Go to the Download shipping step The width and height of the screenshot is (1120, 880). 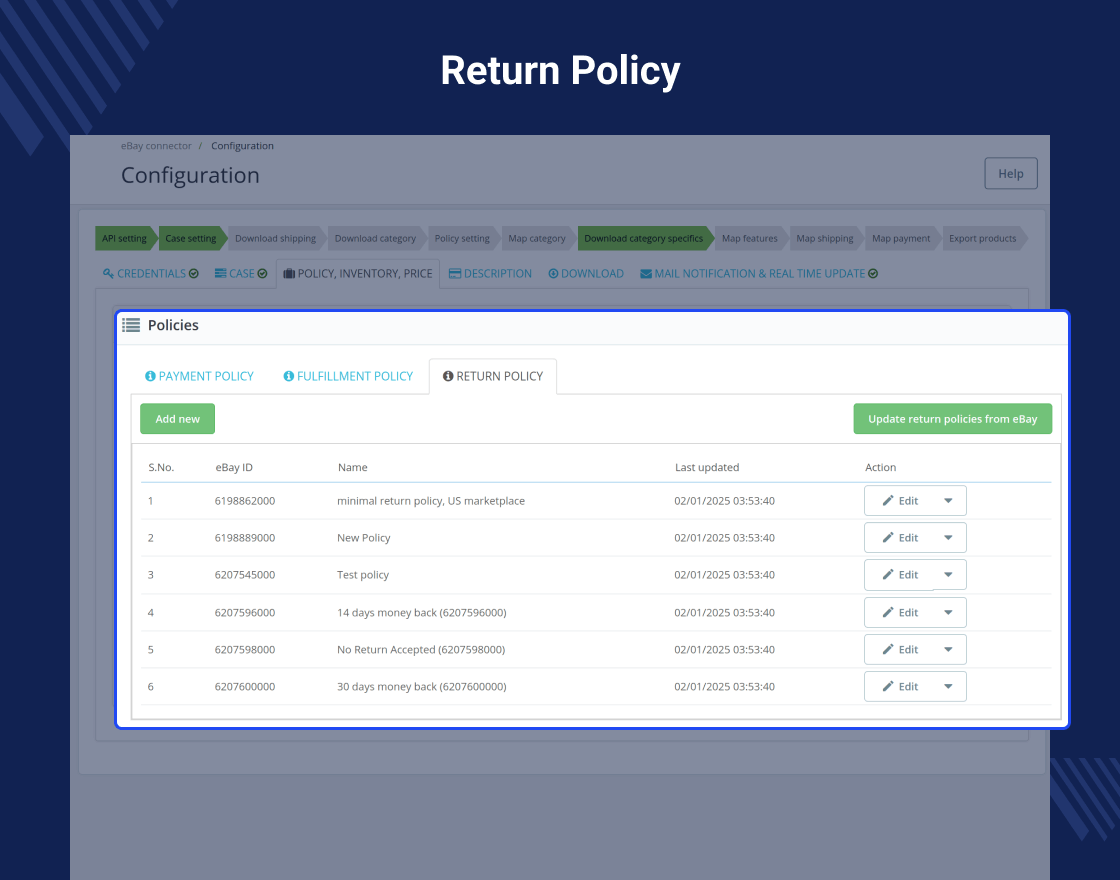275,239
